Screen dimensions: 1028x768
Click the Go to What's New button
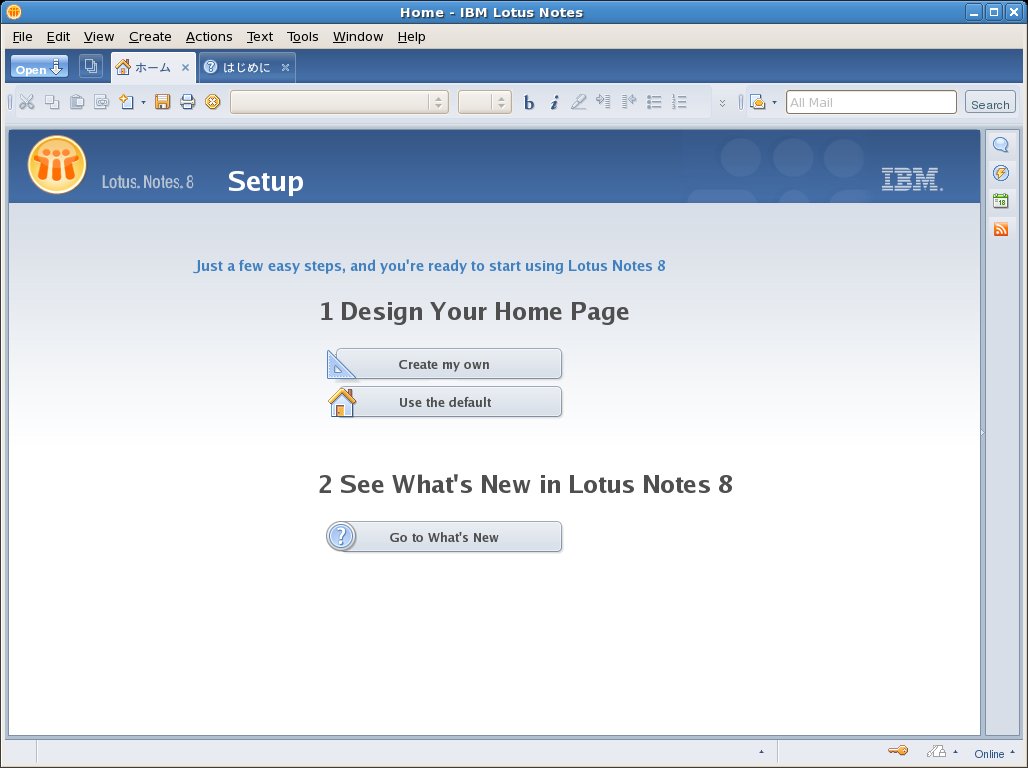coord(444,537)
